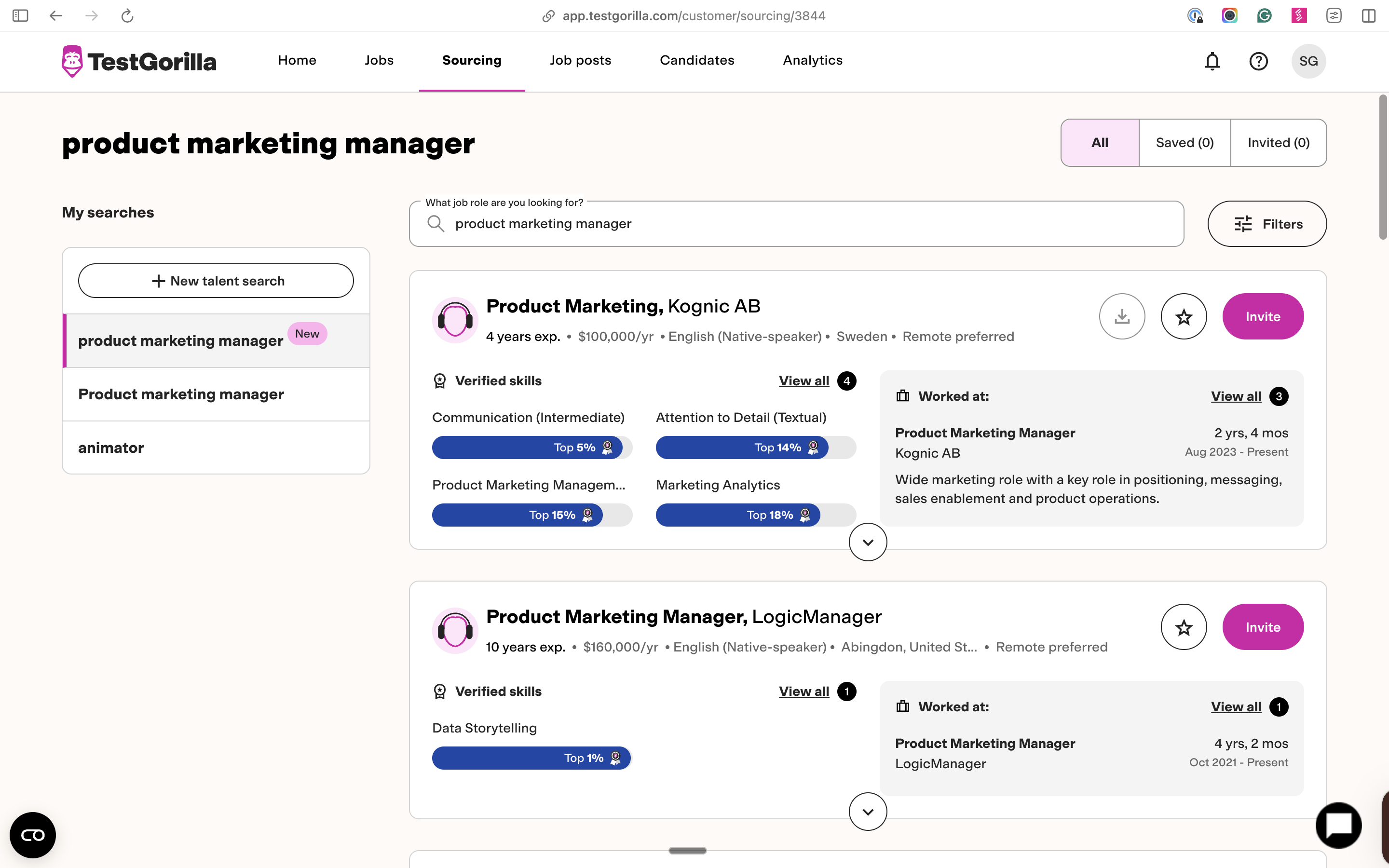View all work history for LogicManager candidate
1389x868 pixels.
(x=1236, y=706)
